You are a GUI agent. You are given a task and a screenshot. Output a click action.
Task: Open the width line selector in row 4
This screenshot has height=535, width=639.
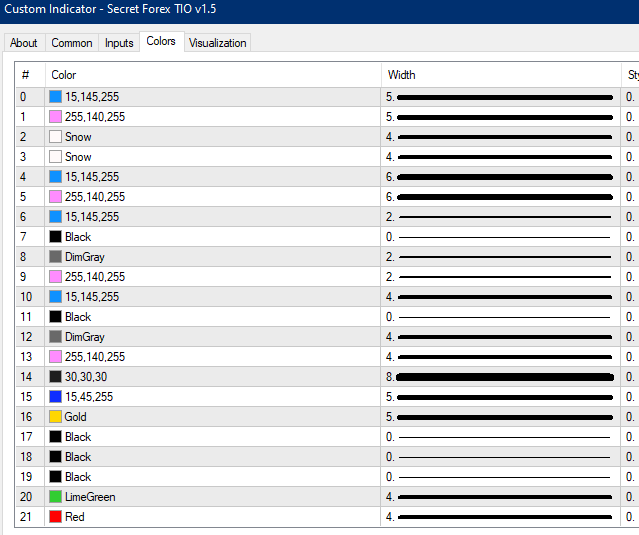pyautogui.click(x=500, y=177)
